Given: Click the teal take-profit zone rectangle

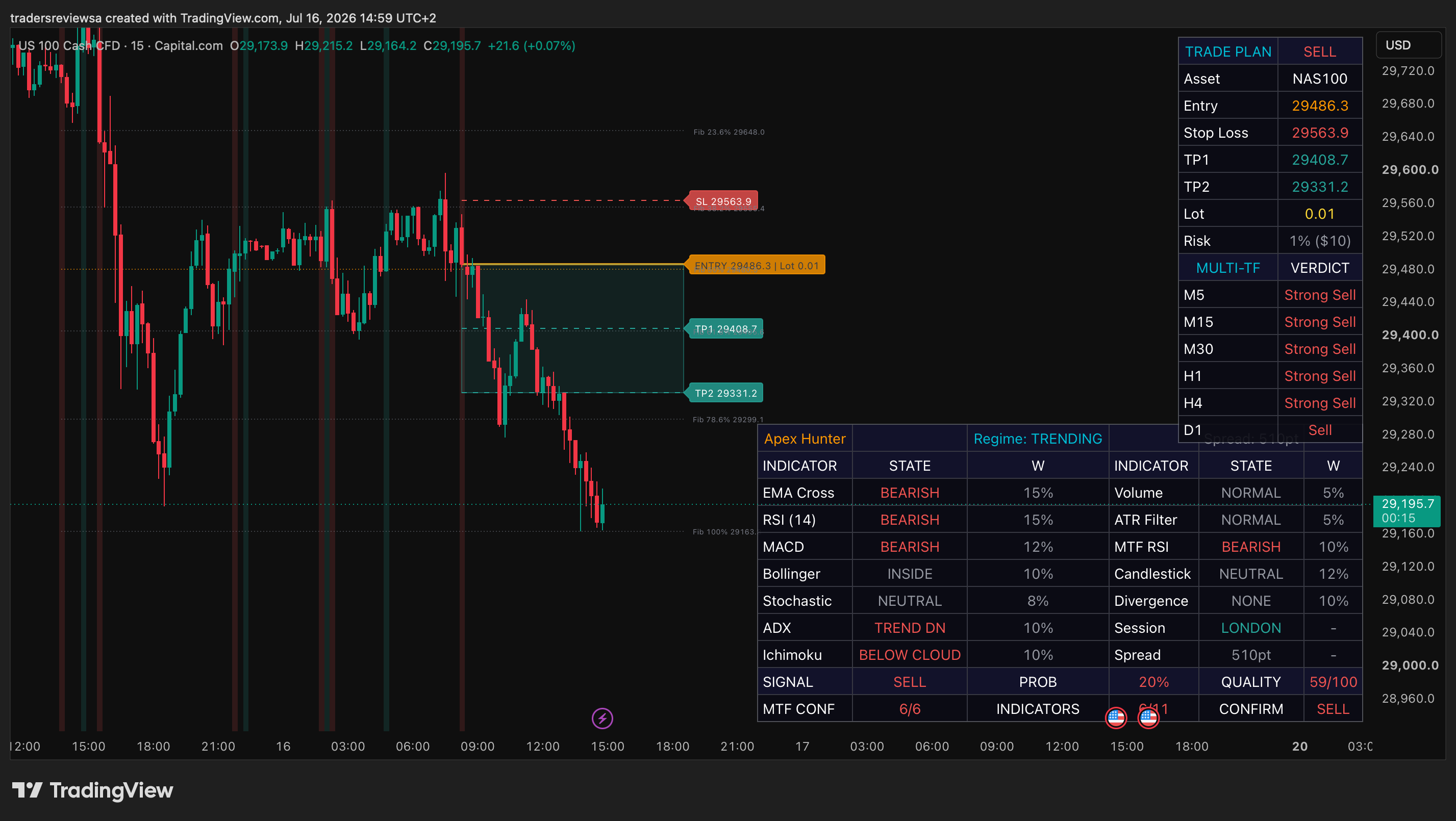Looking at the screenshot, I should pyautogui.click(x=572, y=328).
